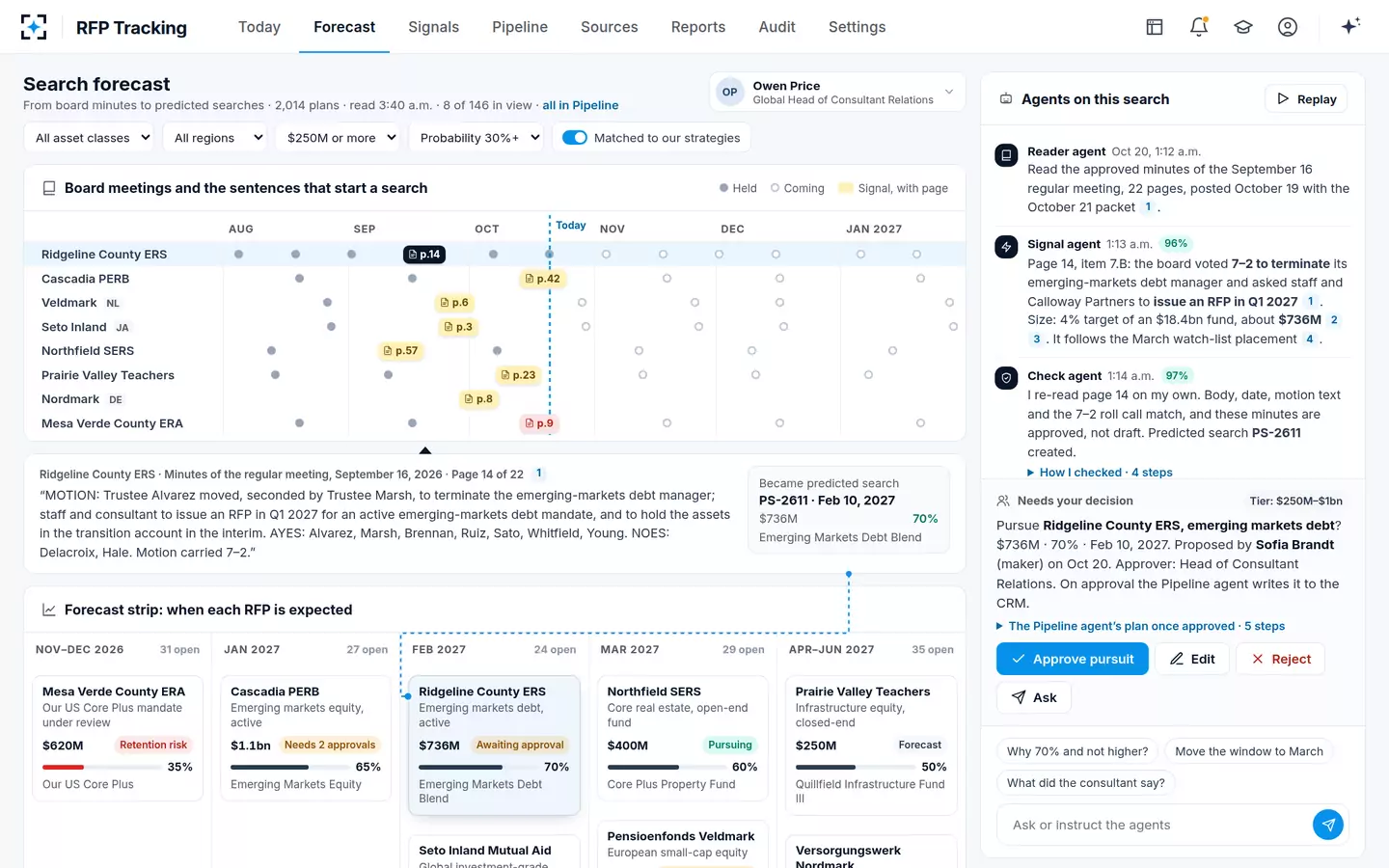Expand How I checked 4 steps
Image resolution: width=1389 pixels, height=868 pixels.
1100,473
